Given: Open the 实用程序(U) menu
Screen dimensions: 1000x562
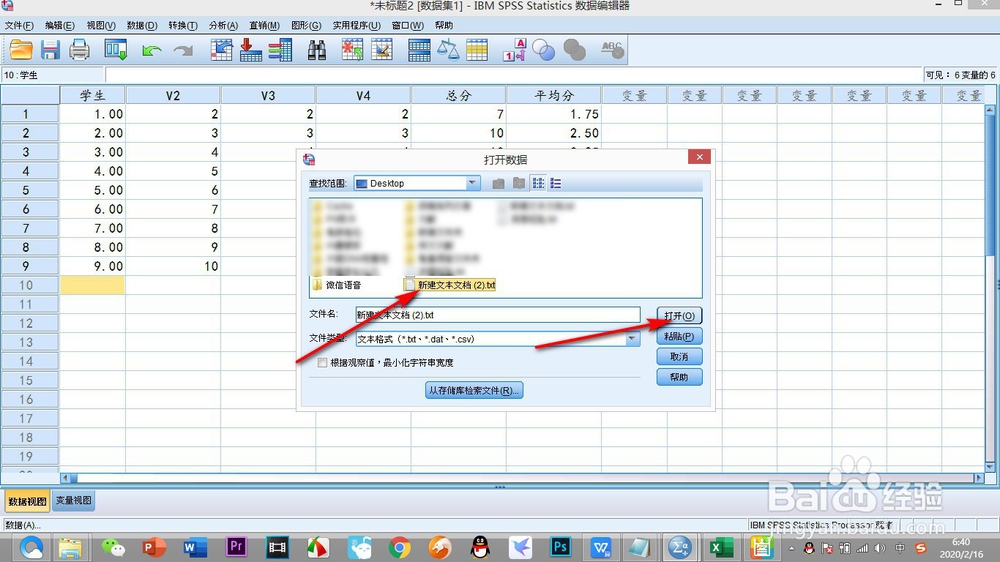Looking at the screenshot, I should point(357,26).
